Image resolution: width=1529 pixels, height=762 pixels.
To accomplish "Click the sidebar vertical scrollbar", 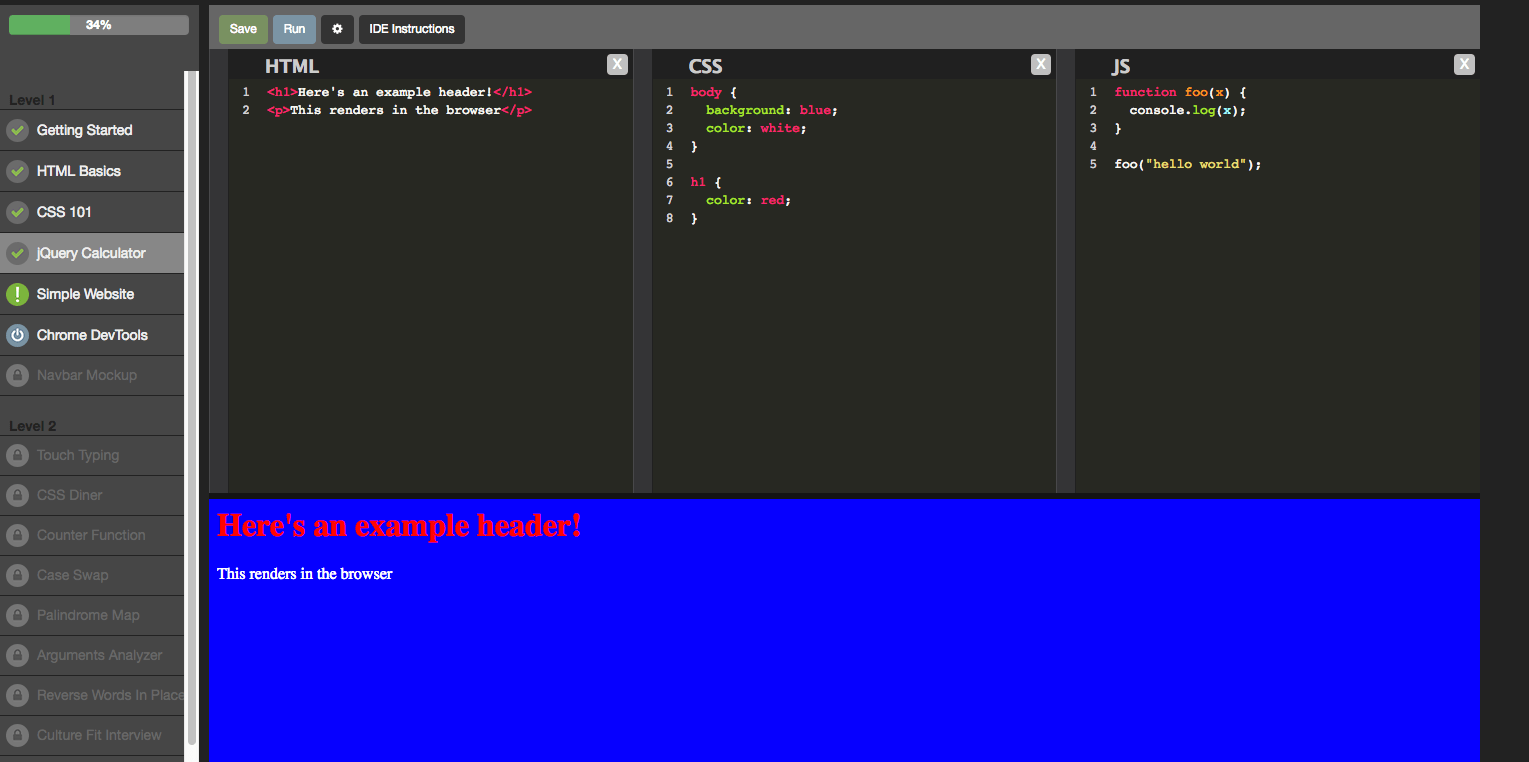I will [193, 408].
